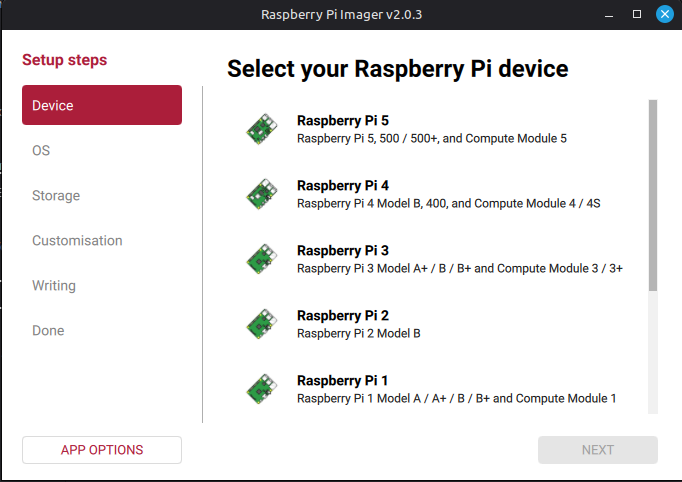Select Raspberry Pi 5 device entry
Screen dimensions: 682x482
[437, 129]
